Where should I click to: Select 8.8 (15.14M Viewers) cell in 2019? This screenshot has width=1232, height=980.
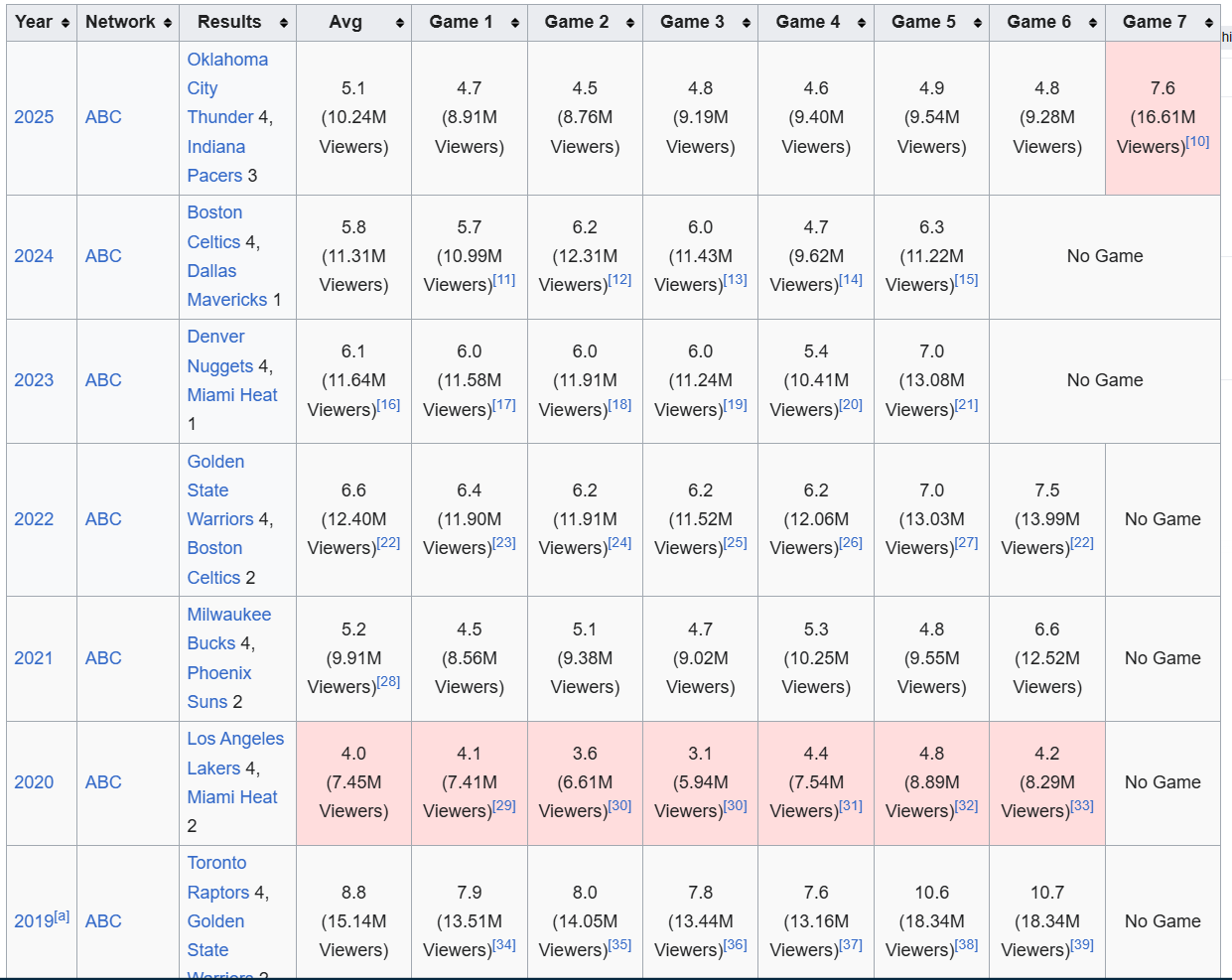coord(353,912)
